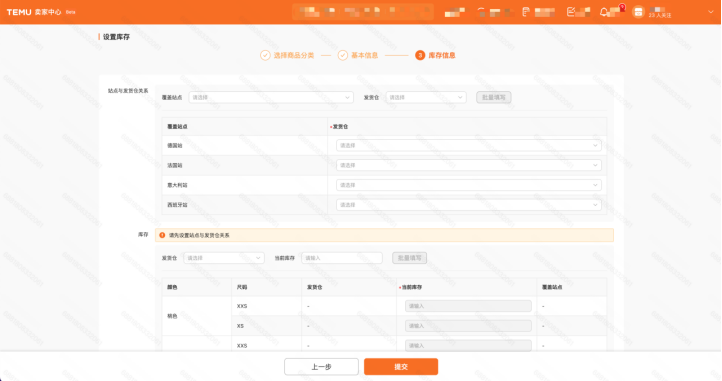
Task: Select the 库存信息 step
Action: coord(435,55)
